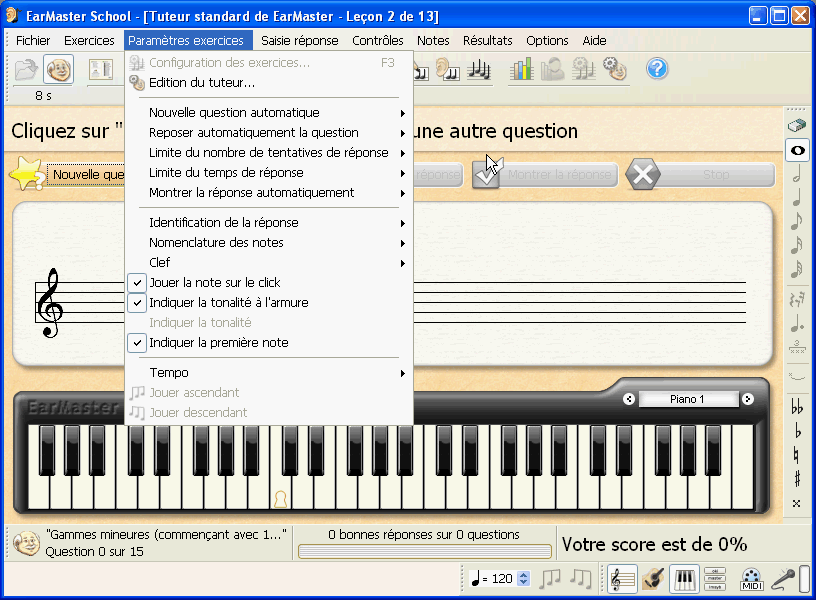Expand Montrer la réponse automatiquement submenu
This screenshot has width=816, height=600.
[x=269, y=193]
